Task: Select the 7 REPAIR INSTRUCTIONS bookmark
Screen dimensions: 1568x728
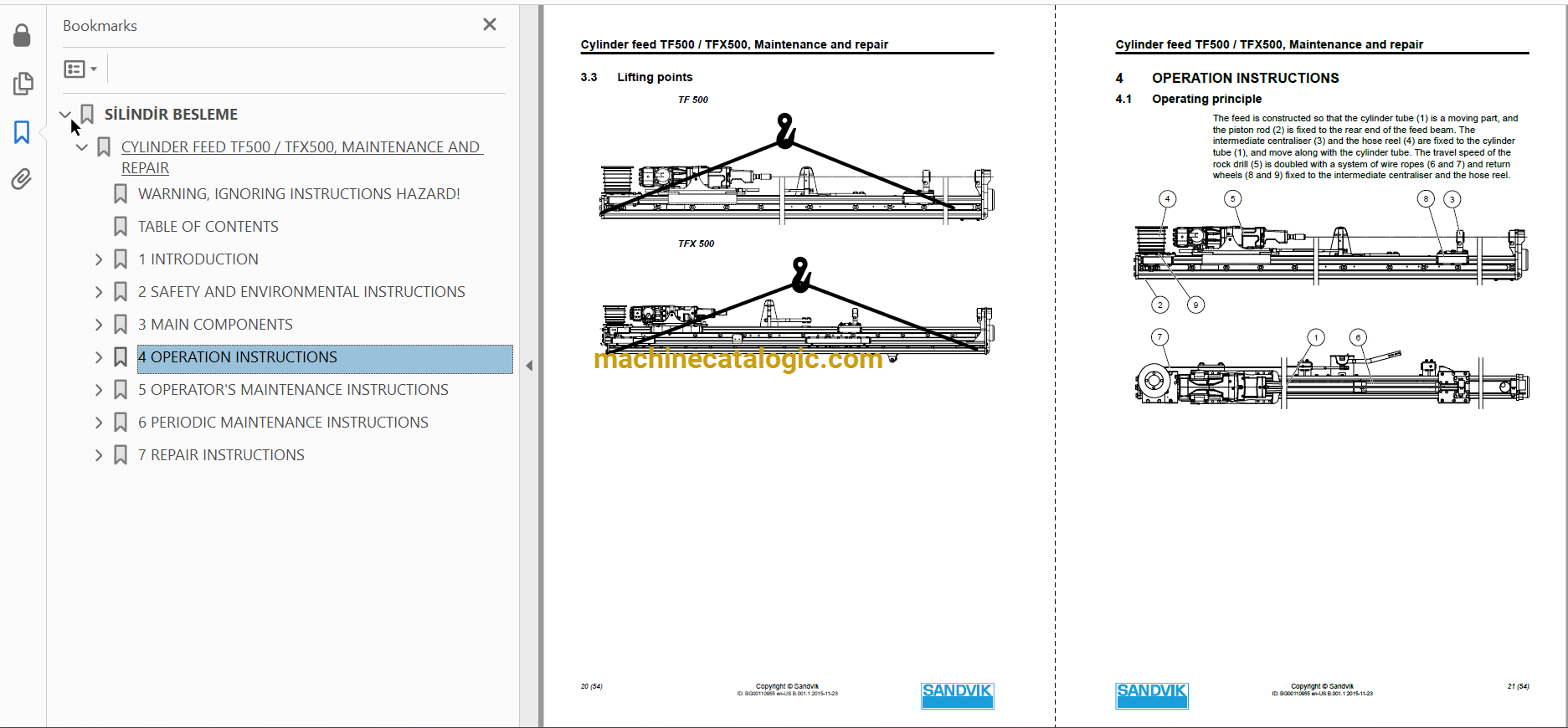Action: pyautogui.click(x=221, y=455)
